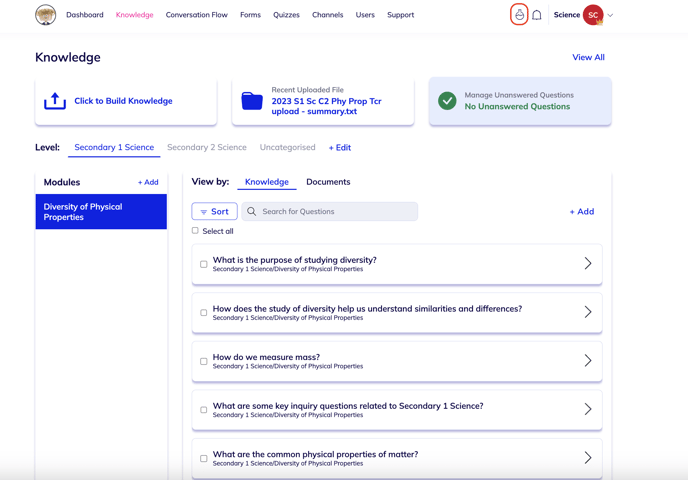The image size is (688, 480).
Task: Click the bot avatar logo
Action: click(x=46, y=15)
